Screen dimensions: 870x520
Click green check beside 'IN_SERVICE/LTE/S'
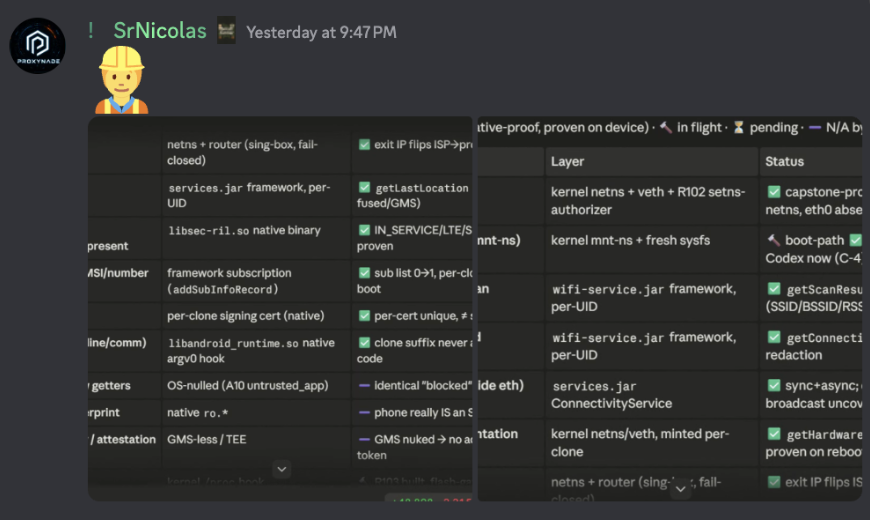tap(364, 230)
